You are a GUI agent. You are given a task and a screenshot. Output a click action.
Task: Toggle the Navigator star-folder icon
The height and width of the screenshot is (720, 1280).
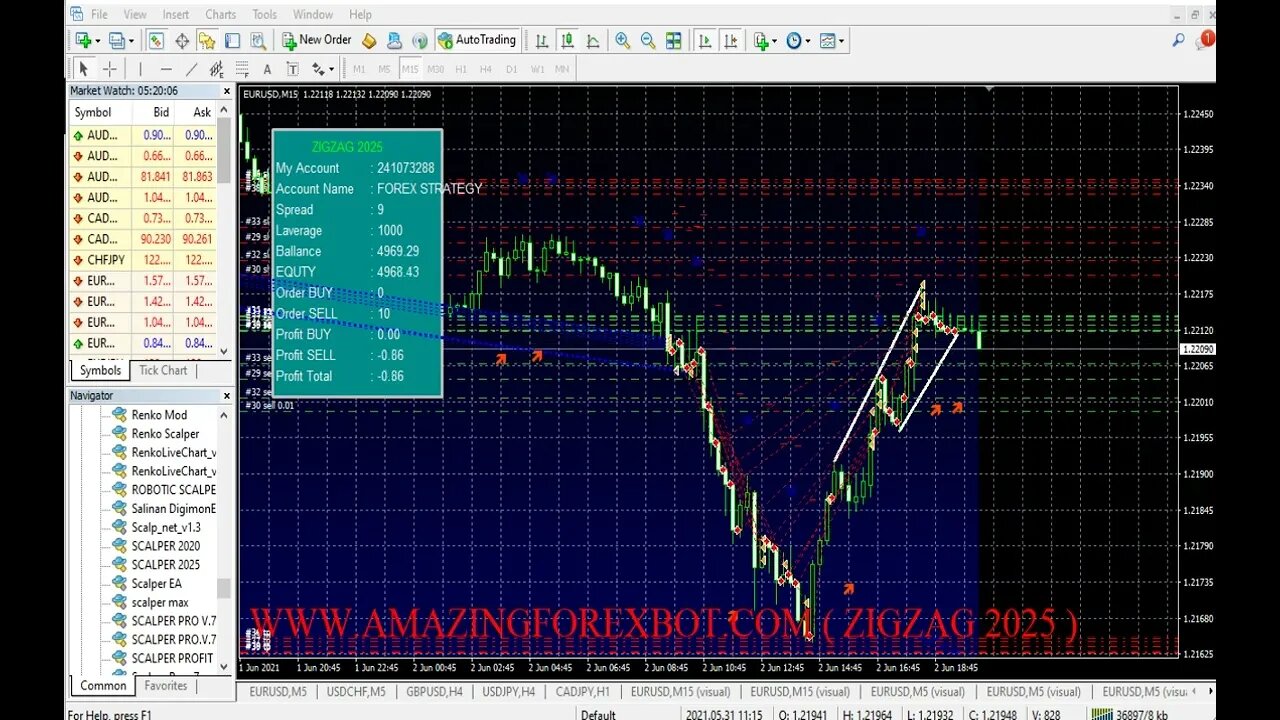(207, 41)
